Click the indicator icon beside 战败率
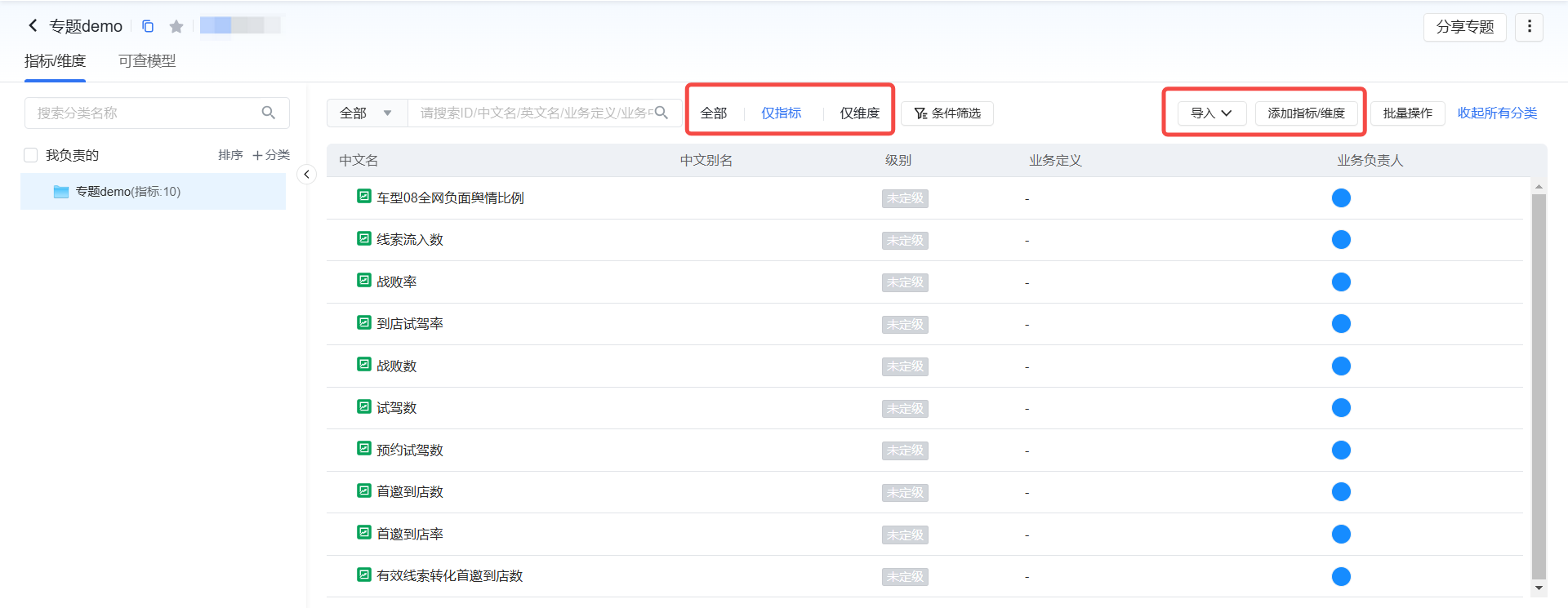This screenshot has width=1568, height=608. (x=364, y=281)
